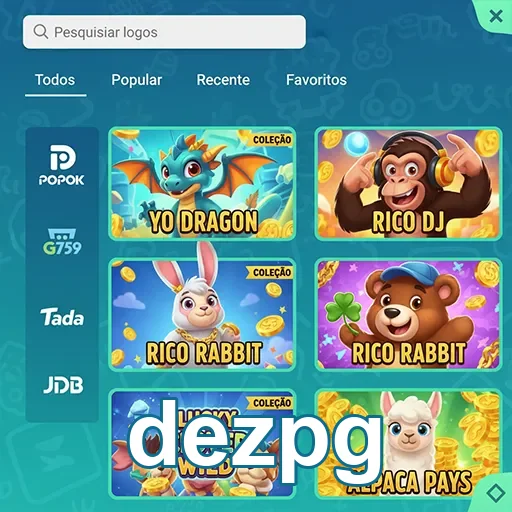This screenshot has height=512, width=512.
Task: Click Coleção badge on Yo Dragon
Action: click(x=271, y=139)
